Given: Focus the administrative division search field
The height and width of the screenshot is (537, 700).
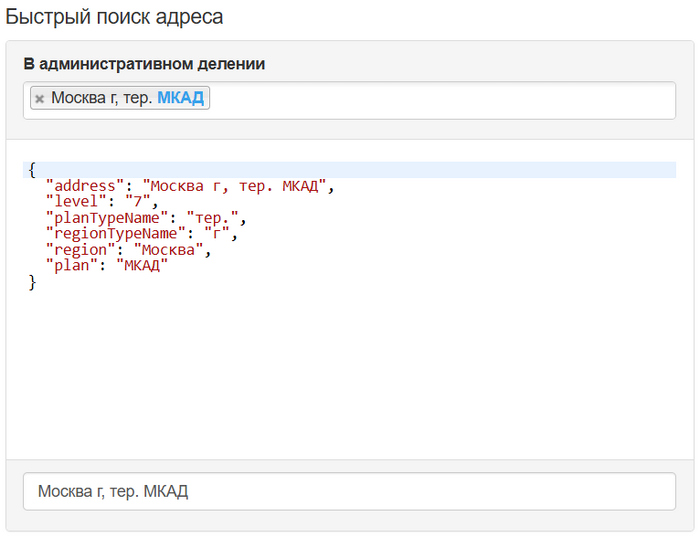Looking at the screenshot, I should coord(349,100).
